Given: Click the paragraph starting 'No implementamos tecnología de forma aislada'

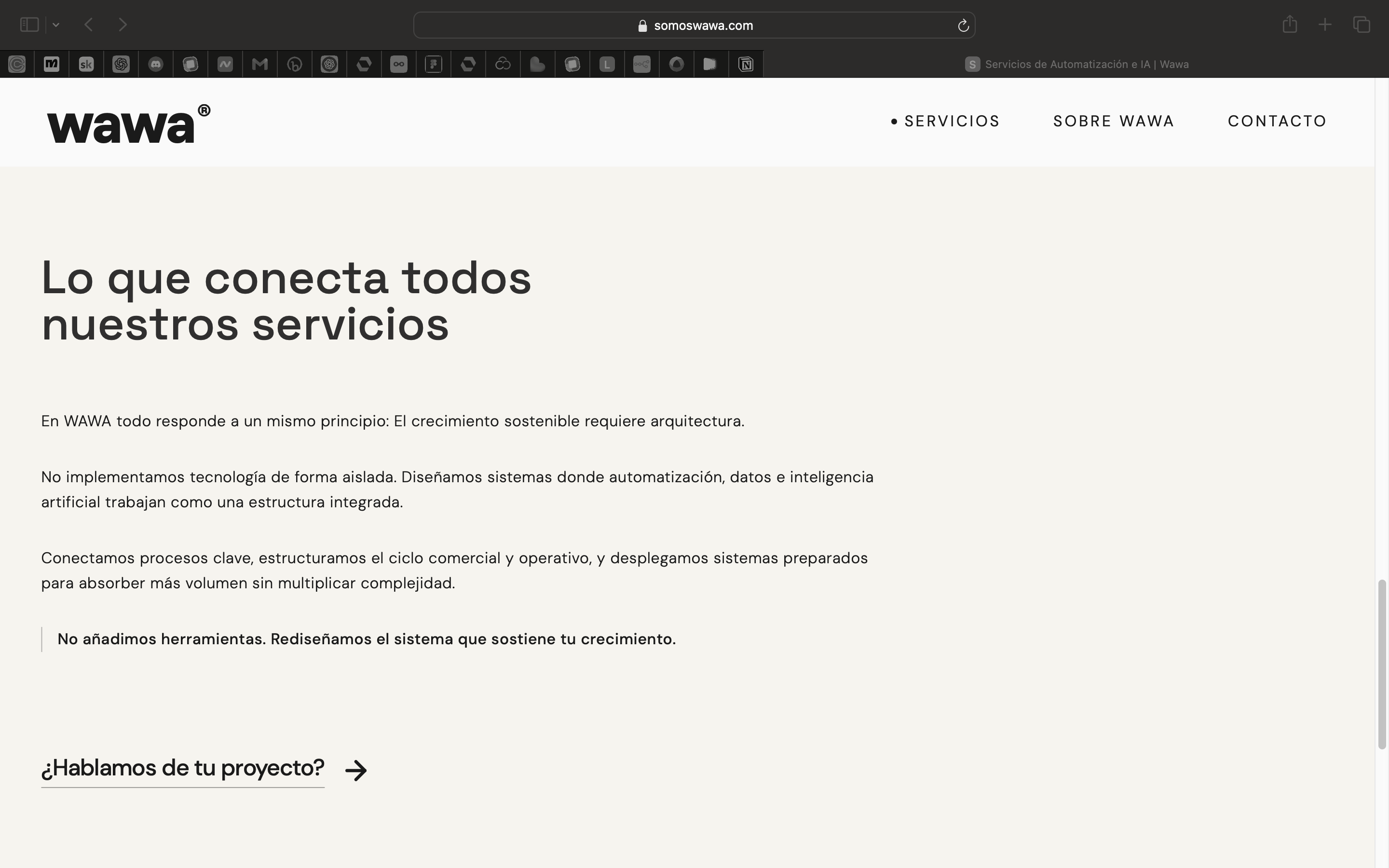Looking at the screenshot, I should [457, 489].
